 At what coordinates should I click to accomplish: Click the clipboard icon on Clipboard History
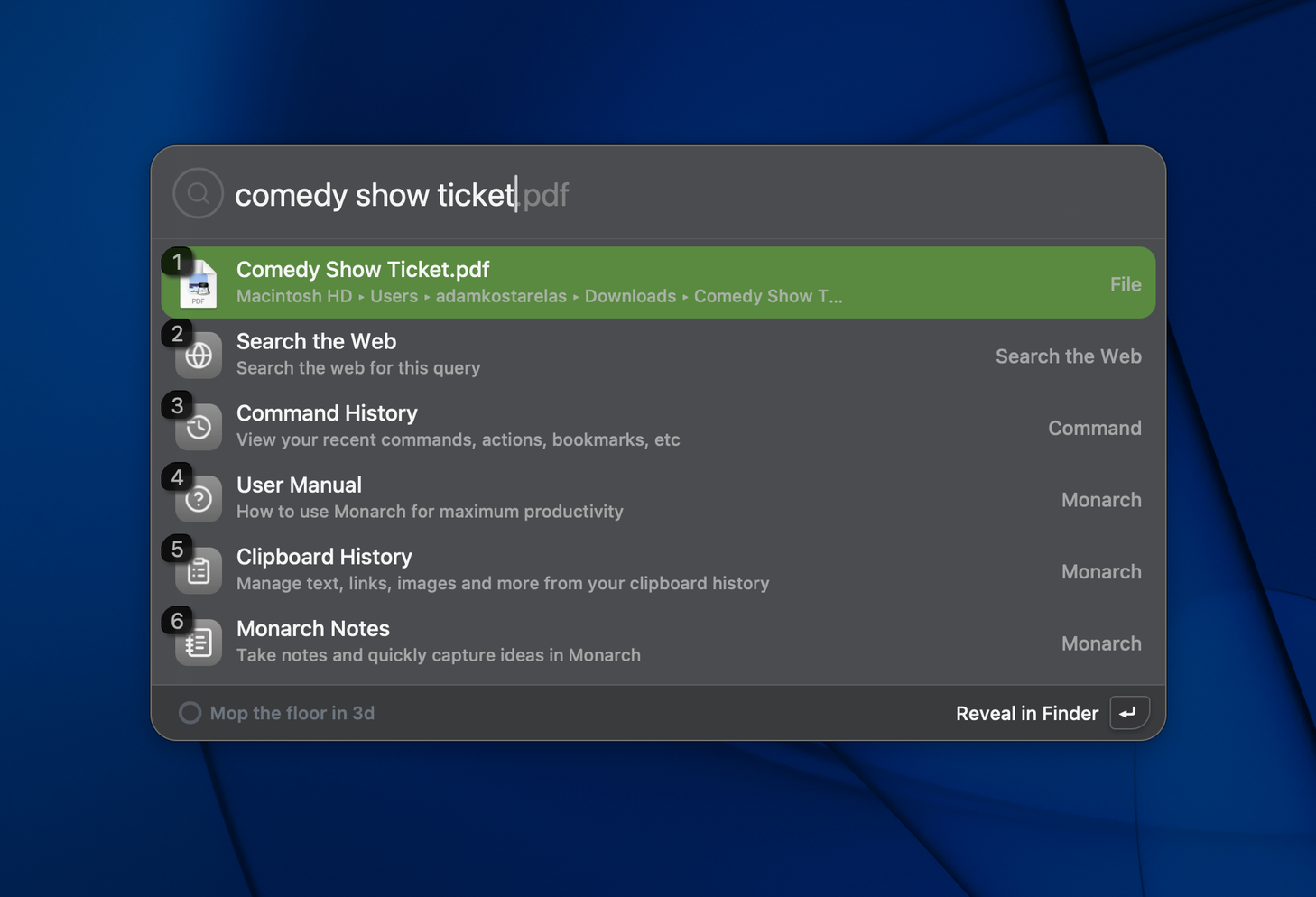(x=199, y=570)
